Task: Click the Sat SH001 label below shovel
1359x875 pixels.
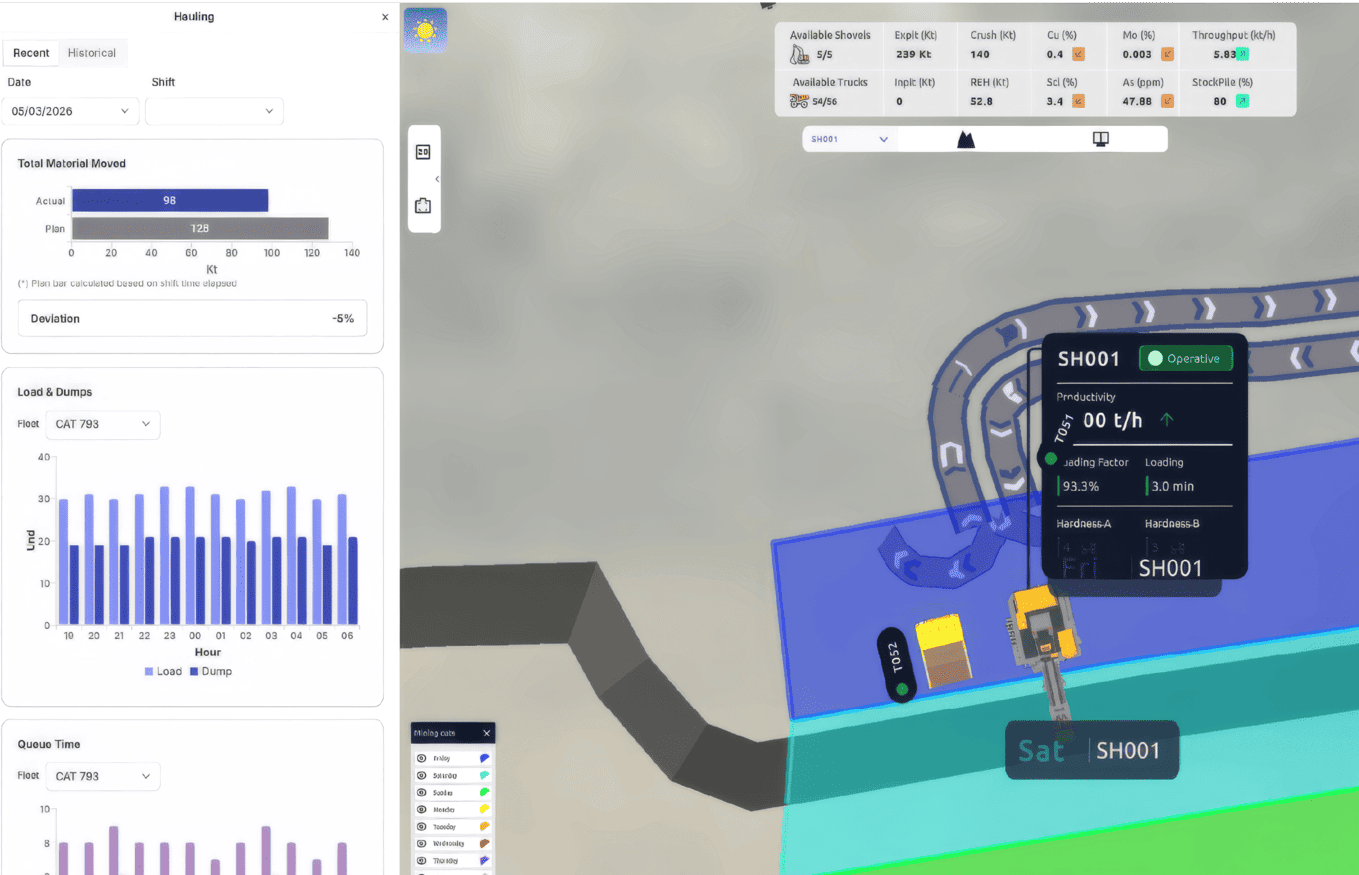Action: coord(1092,750)
